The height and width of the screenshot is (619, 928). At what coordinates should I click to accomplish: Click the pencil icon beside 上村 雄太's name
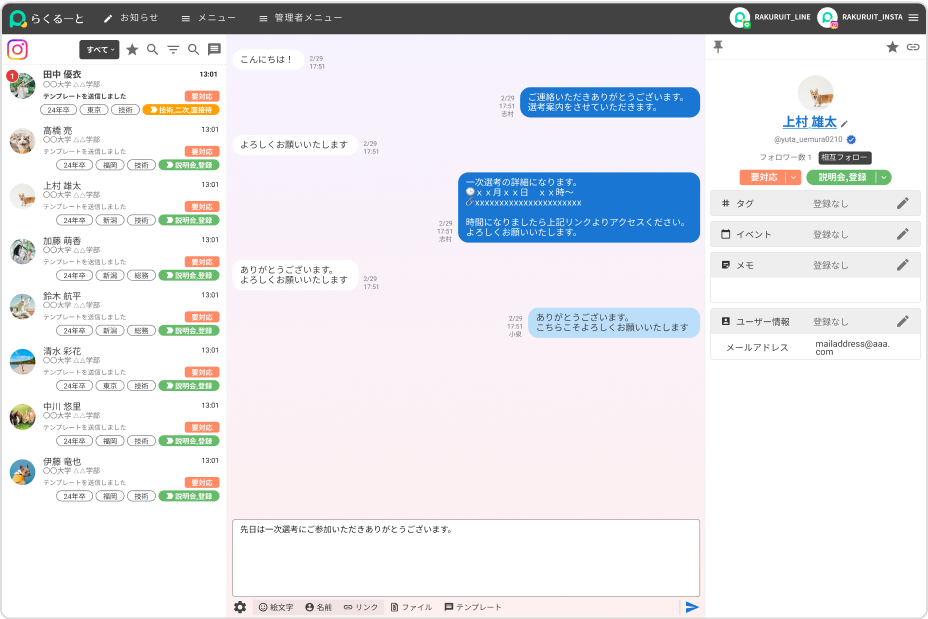pos(844,124)
